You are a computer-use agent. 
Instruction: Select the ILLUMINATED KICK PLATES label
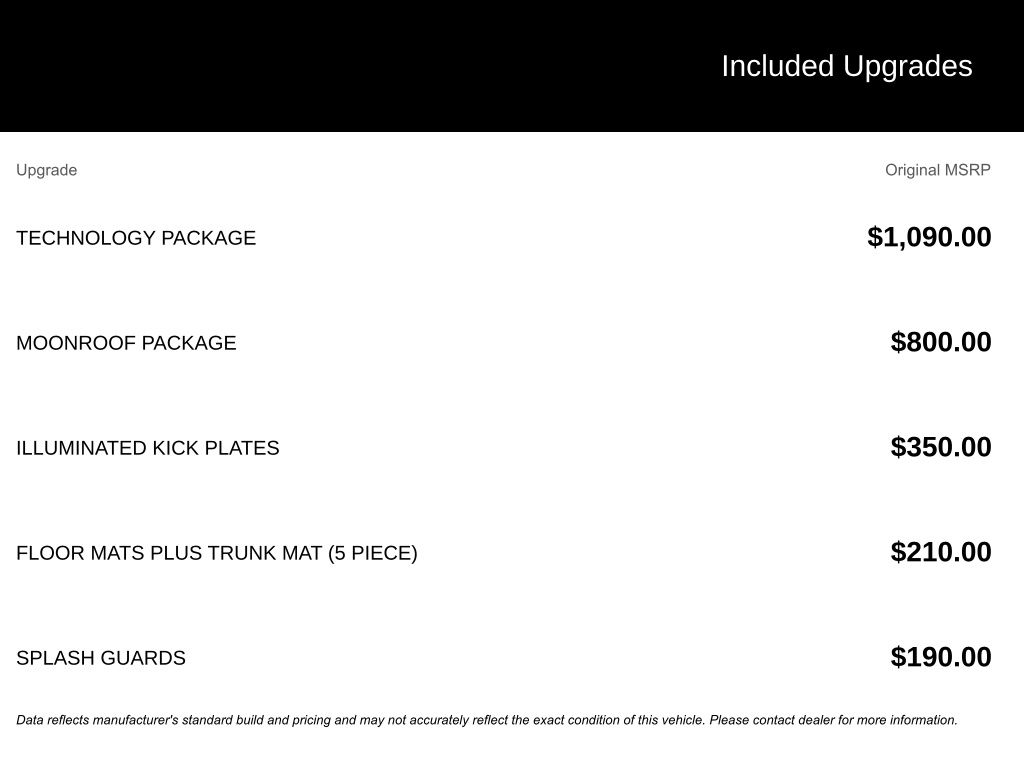point(148,448)
